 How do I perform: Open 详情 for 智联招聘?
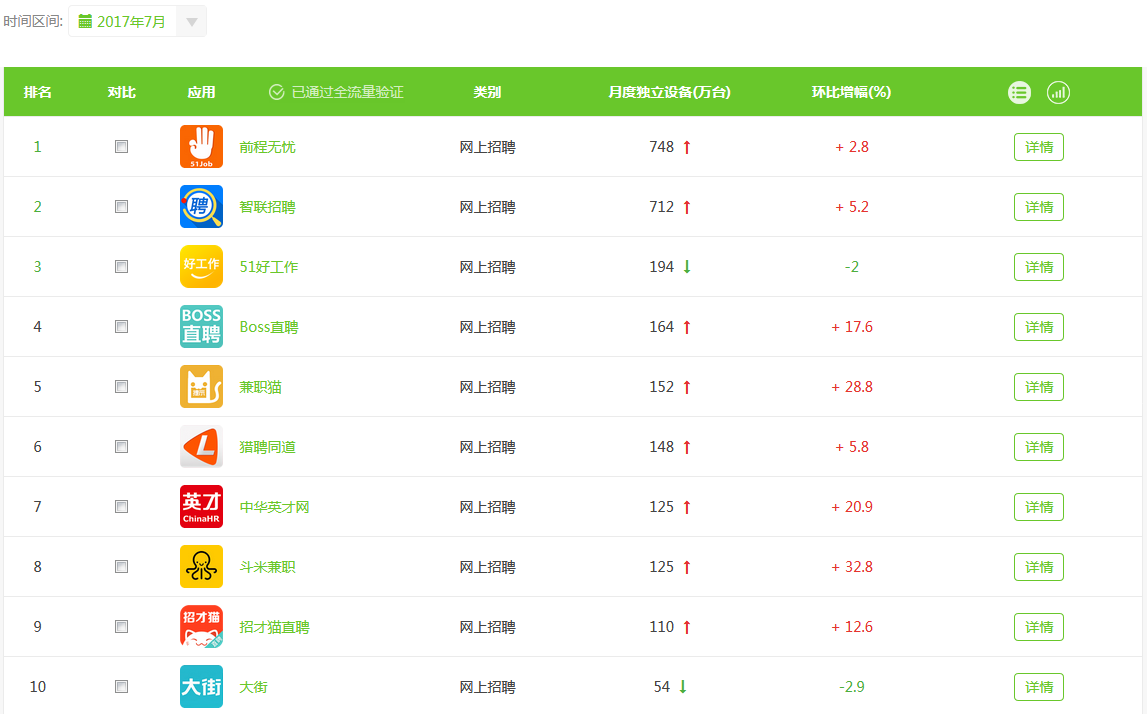point(1039,207)
